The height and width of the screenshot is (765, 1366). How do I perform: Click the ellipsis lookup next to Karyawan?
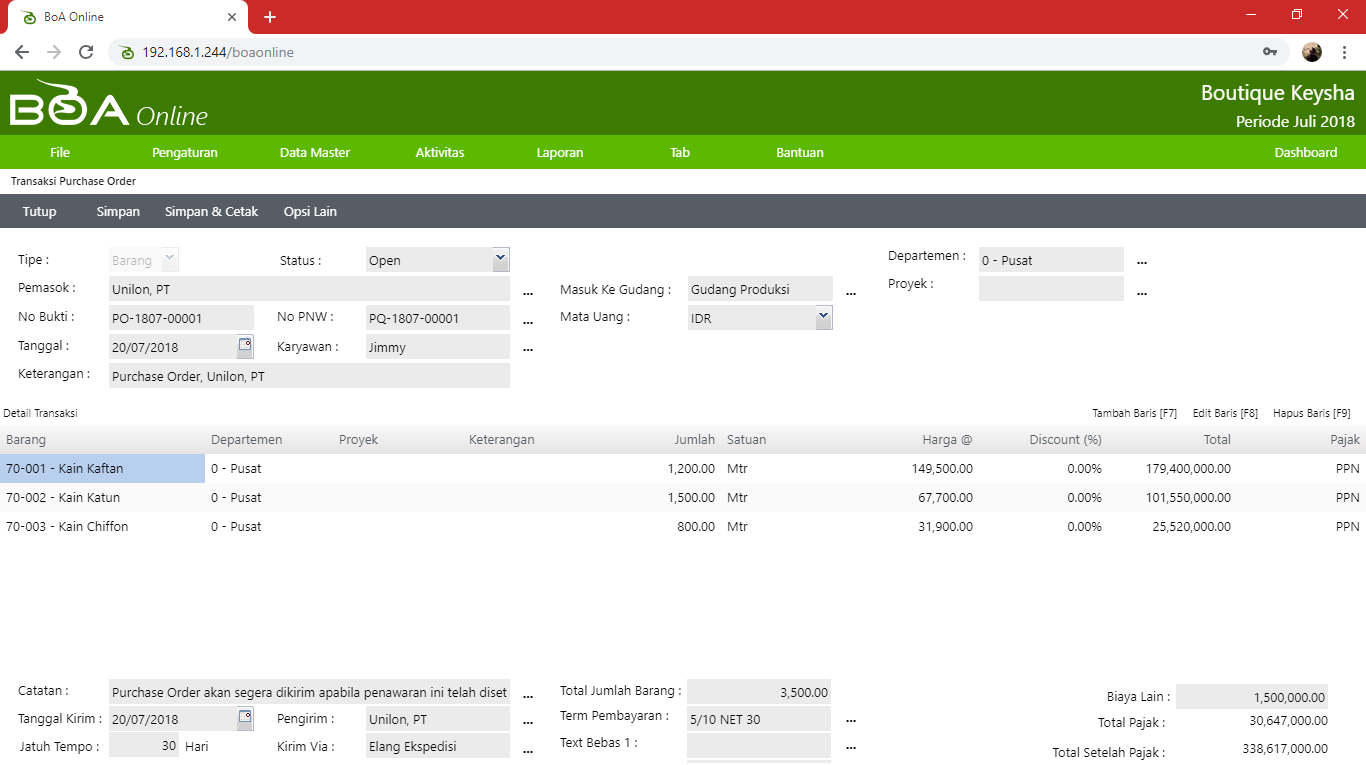[528, 349]
